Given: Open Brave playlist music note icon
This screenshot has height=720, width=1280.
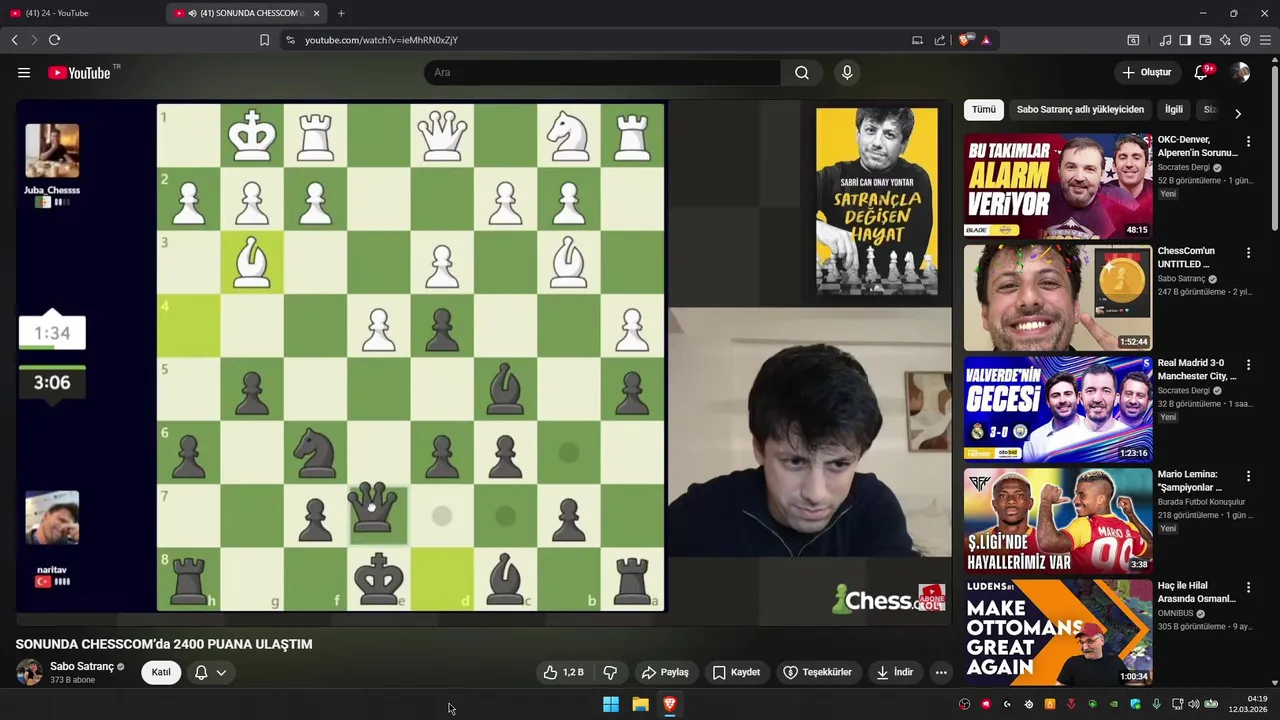Looking at the screenshot, I should tap(1165, 40).
